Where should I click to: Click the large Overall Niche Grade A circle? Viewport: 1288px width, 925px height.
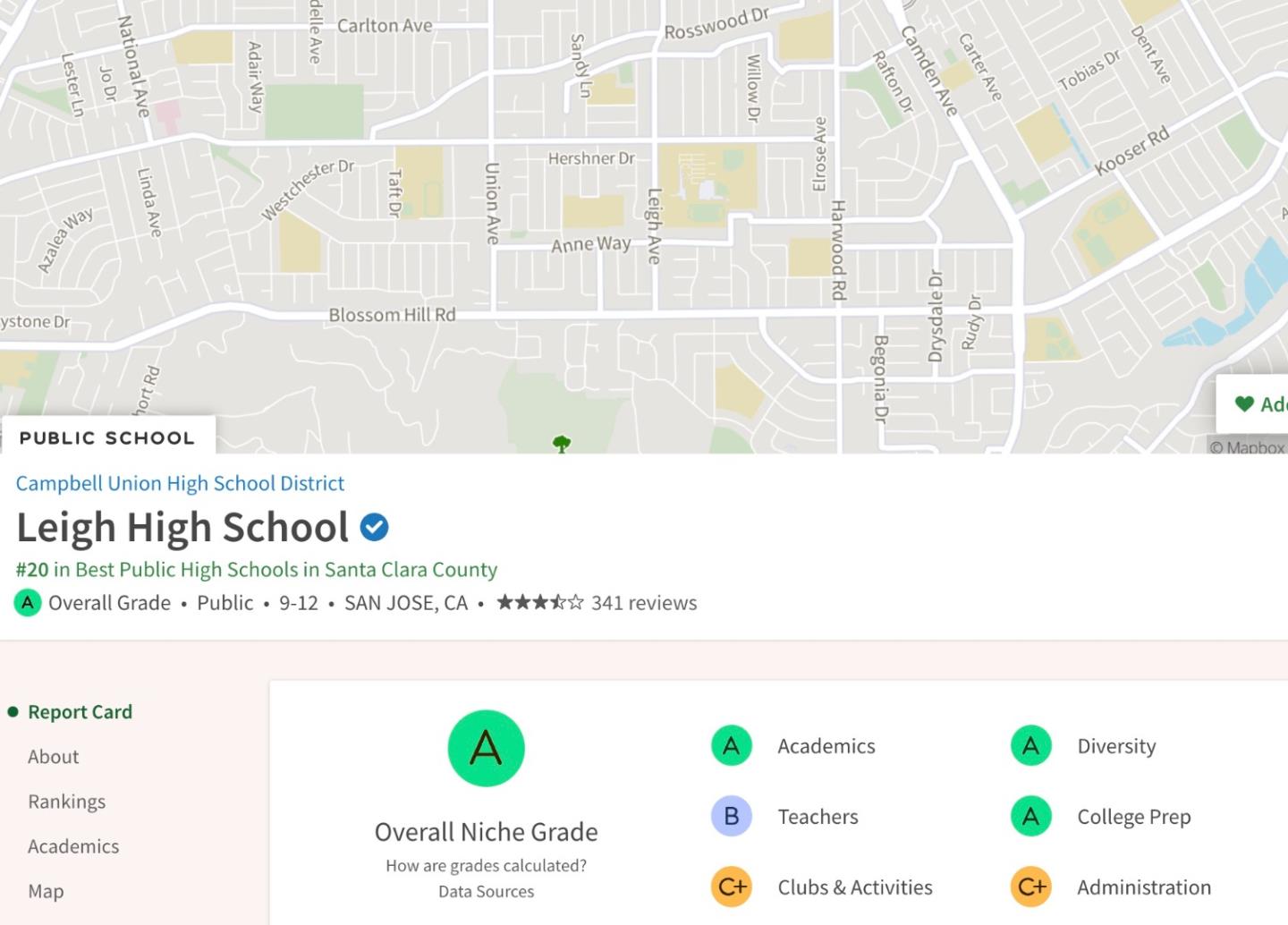click(486, 748)
